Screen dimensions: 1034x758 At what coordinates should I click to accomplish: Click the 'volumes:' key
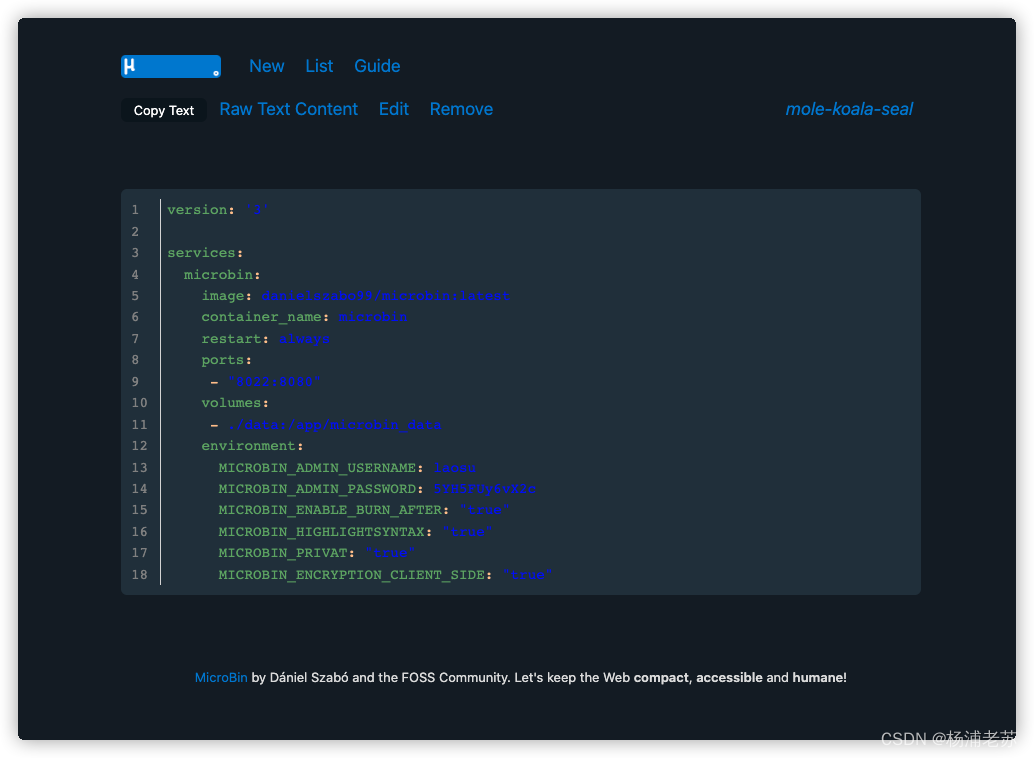pos(235,402)
